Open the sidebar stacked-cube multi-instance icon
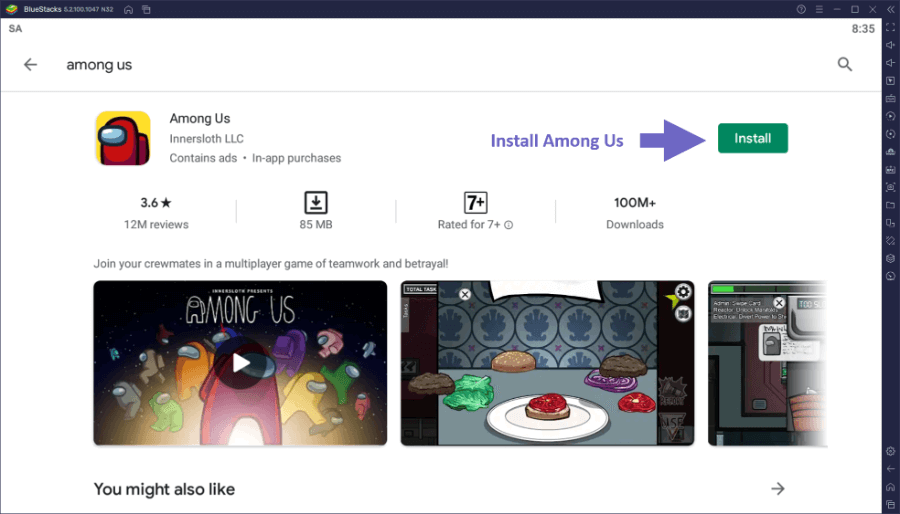Screen dimensions: 900x514 pos(890,259)
